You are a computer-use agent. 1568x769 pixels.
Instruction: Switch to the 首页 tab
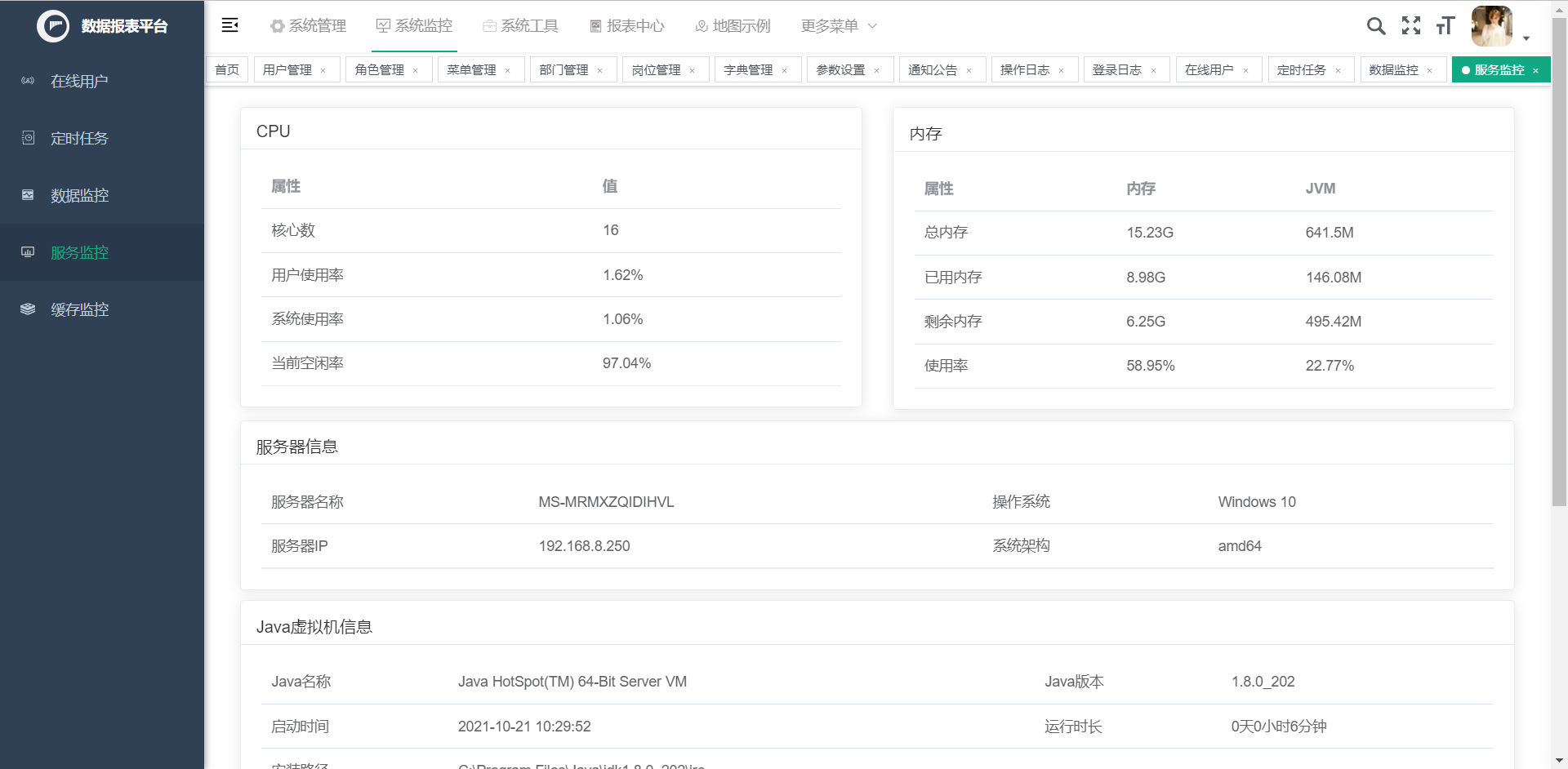[227, 69]
